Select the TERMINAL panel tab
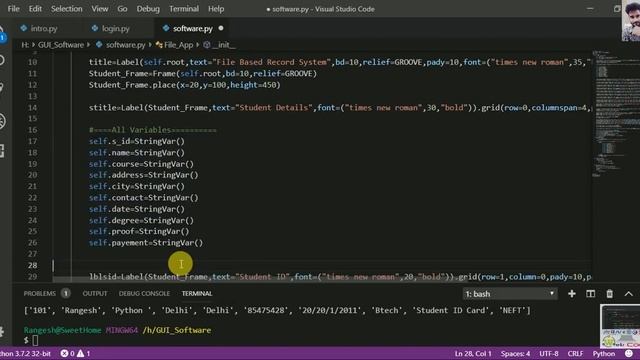 click(x=197, y=293)
